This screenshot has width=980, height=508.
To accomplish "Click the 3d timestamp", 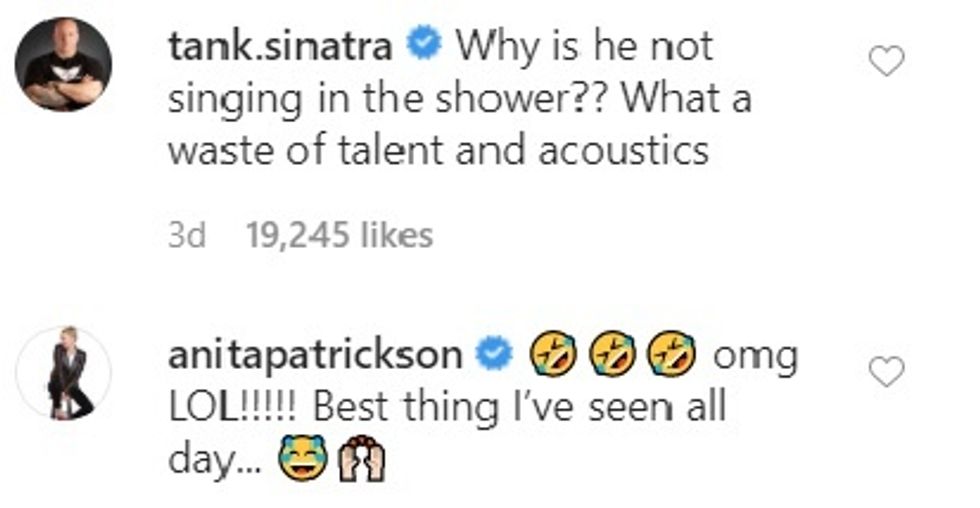I will (186, 235).
